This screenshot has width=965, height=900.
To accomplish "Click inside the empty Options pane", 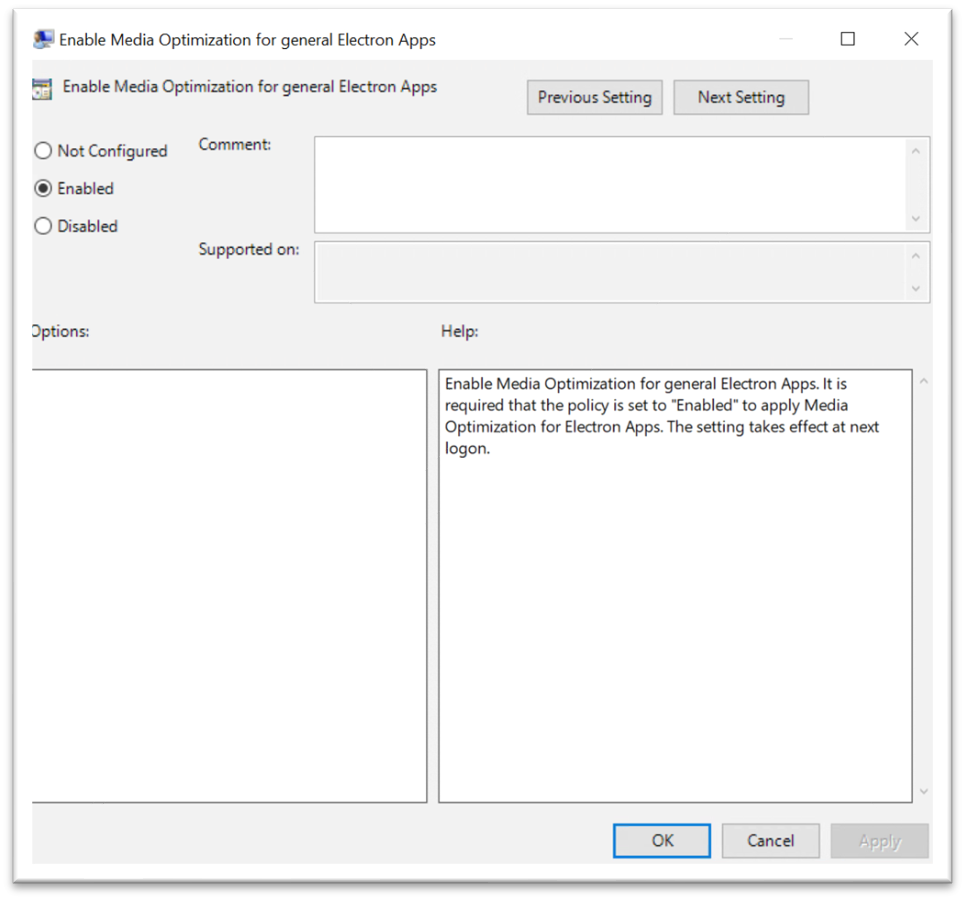I will click(x=230, y=585).
